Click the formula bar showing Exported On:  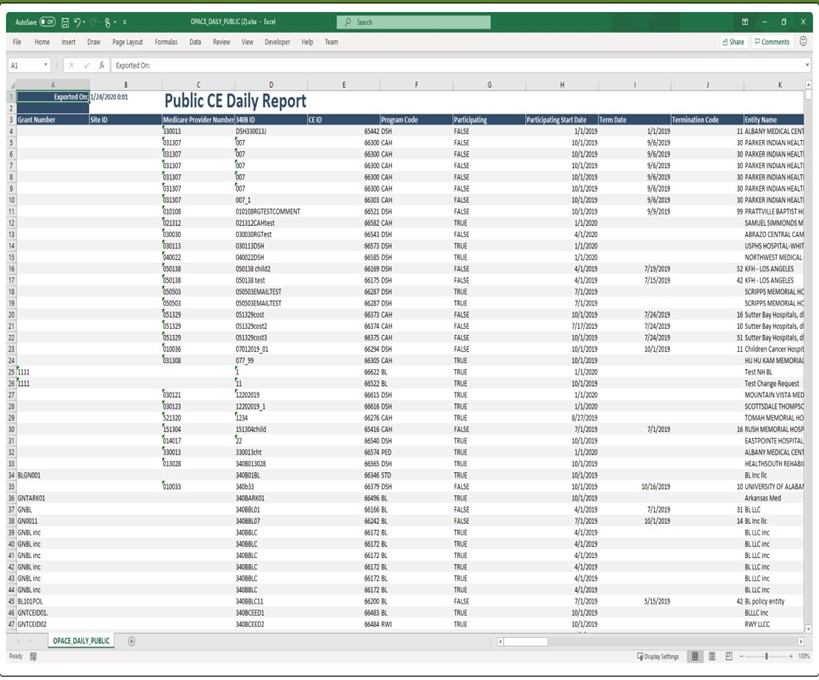457,65
